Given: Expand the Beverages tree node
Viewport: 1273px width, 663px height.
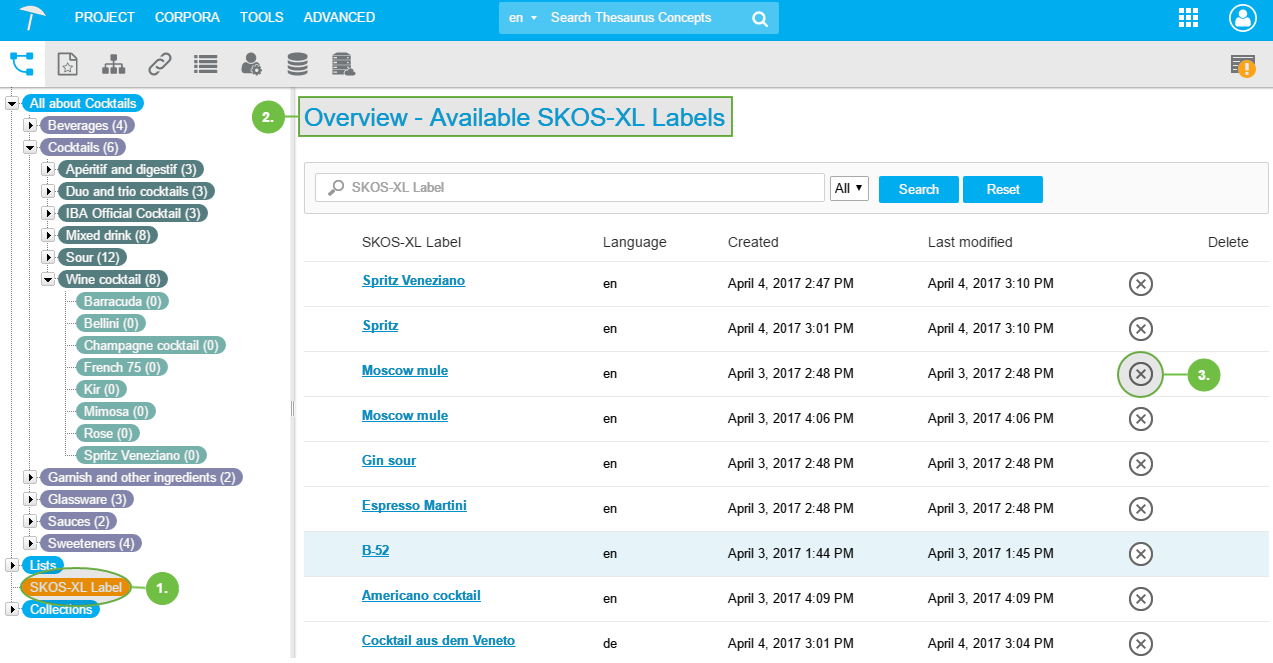Looking at the screenshot, I should pyautogui.click(x=30, y=126).
